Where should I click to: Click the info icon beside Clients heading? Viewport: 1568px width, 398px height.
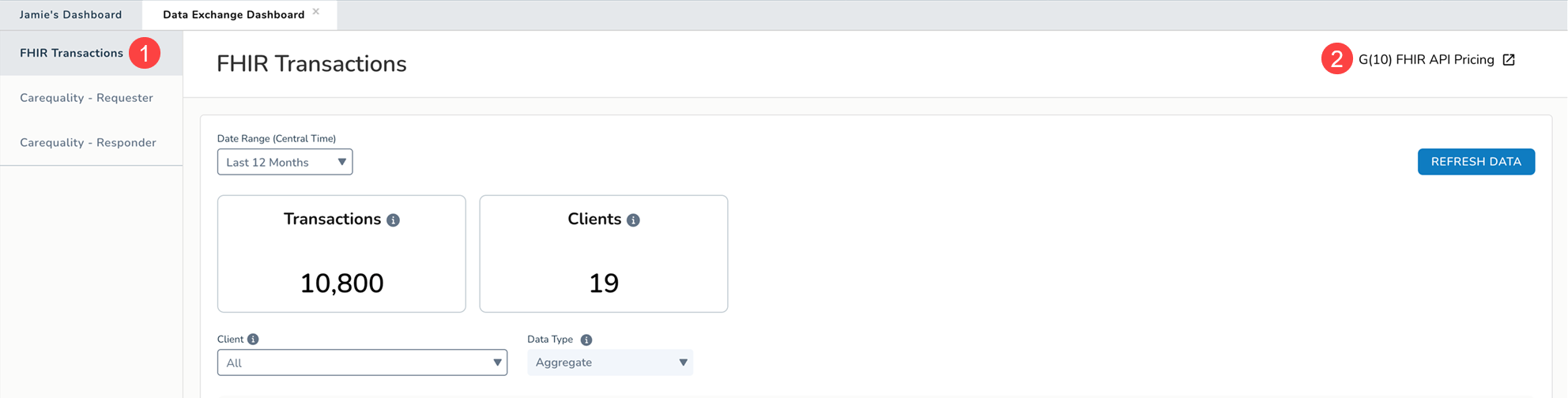[633, 220]
